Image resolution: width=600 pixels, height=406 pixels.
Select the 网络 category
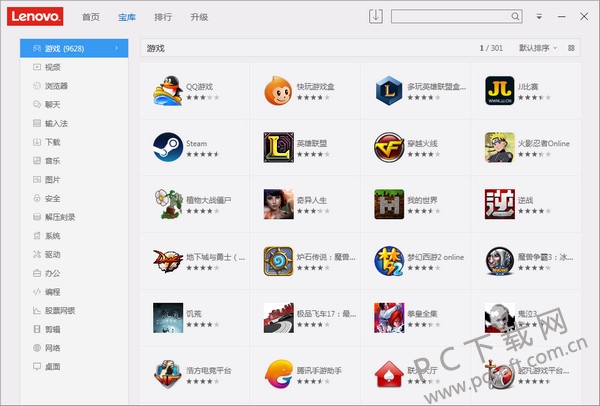74,348
